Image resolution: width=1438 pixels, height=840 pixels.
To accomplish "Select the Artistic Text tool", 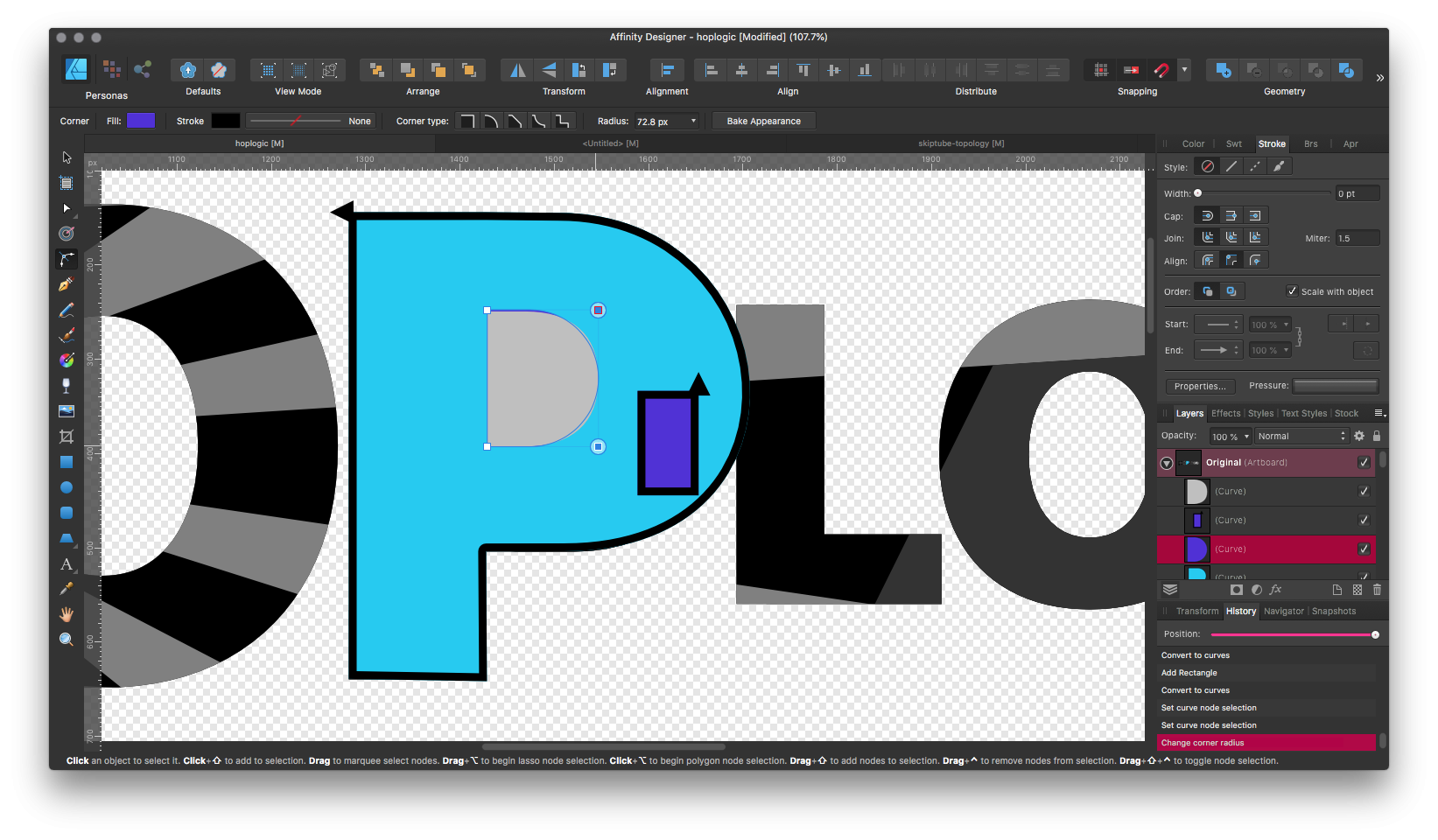I will click(67, 563).
